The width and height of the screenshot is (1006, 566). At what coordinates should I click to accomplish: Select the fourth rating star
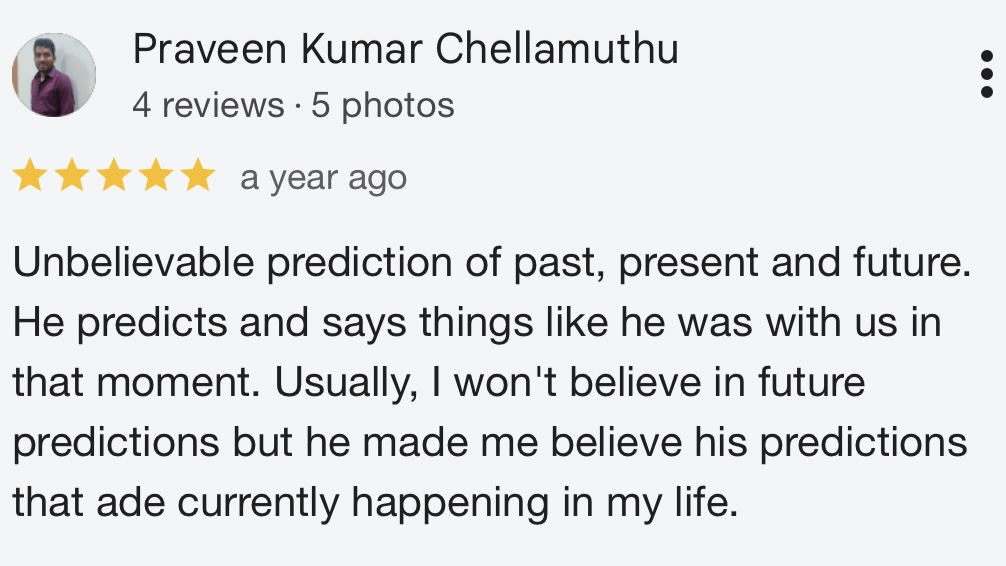[x=156, y=175]
